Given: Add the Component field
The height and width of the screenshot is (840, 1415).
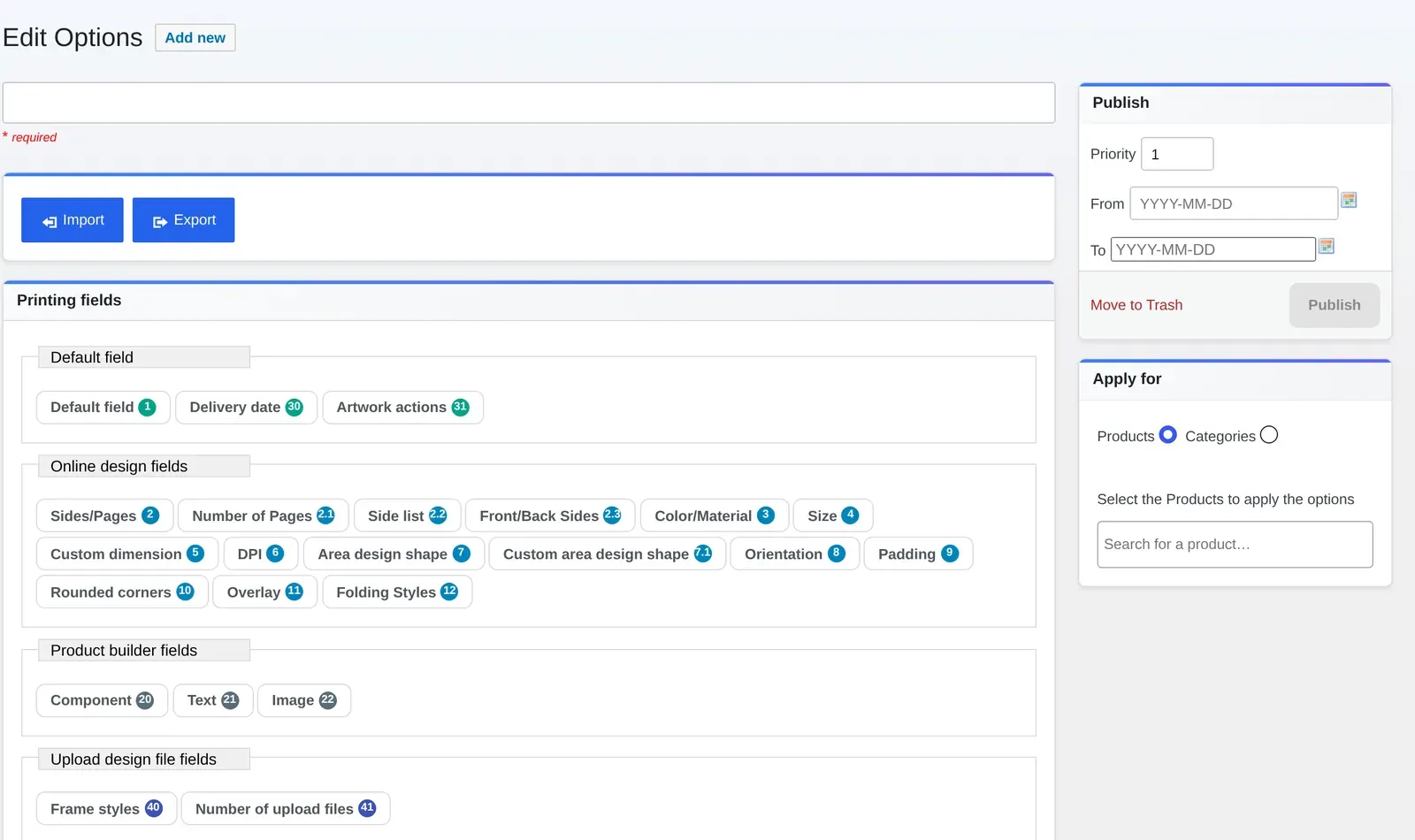Looking at the screenshot, I should 102,700.
